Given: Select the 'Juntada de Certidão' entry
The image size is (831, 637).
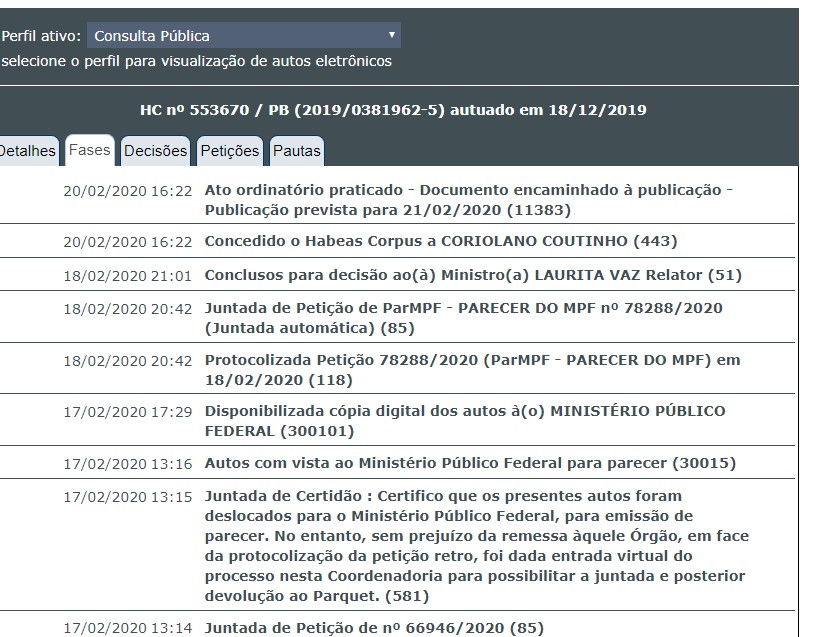Looking at the screenshot, I should pos(476,546).
